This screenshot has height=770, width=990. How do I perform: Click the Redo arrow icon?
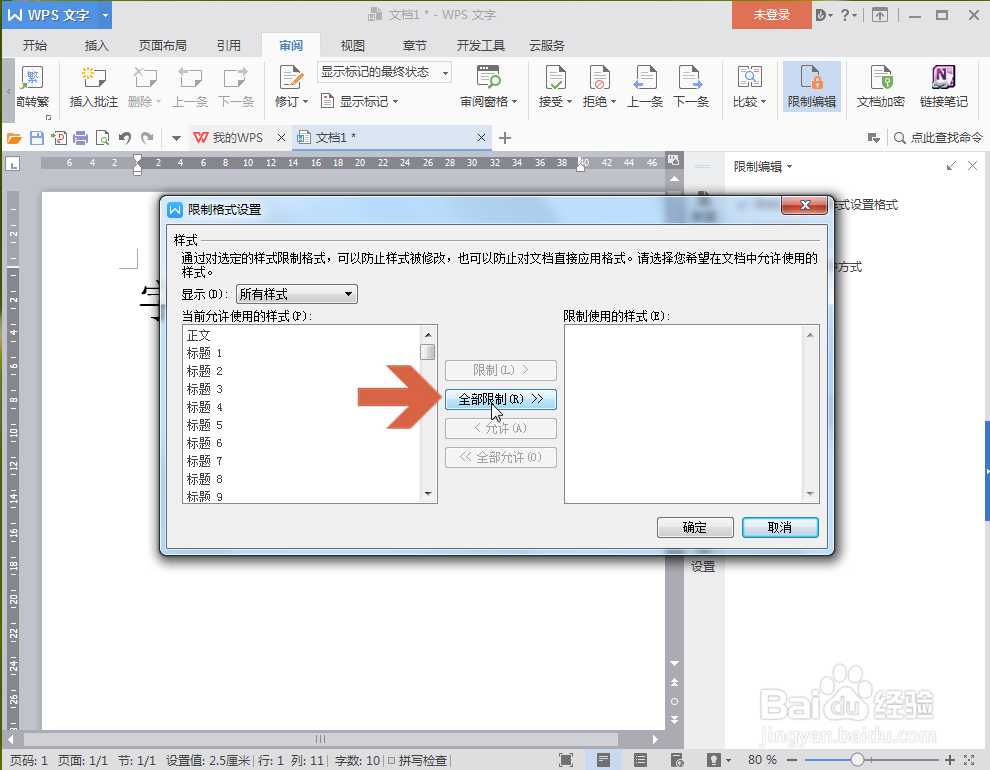click(x=147, y=138)
